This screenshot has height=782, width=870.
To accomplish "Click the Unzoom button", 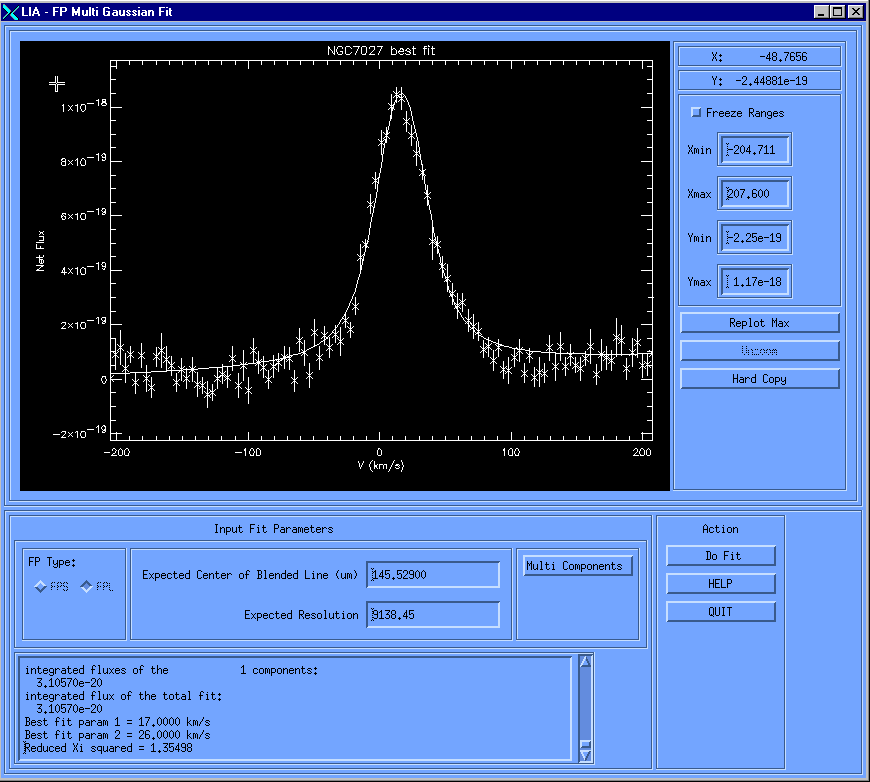I will coord(759,351).
